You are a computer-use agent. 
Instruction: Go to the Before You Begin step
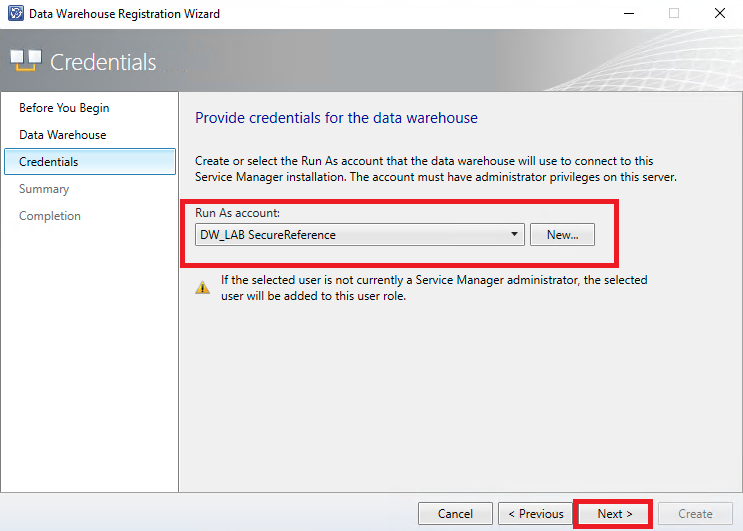(64, 108)
